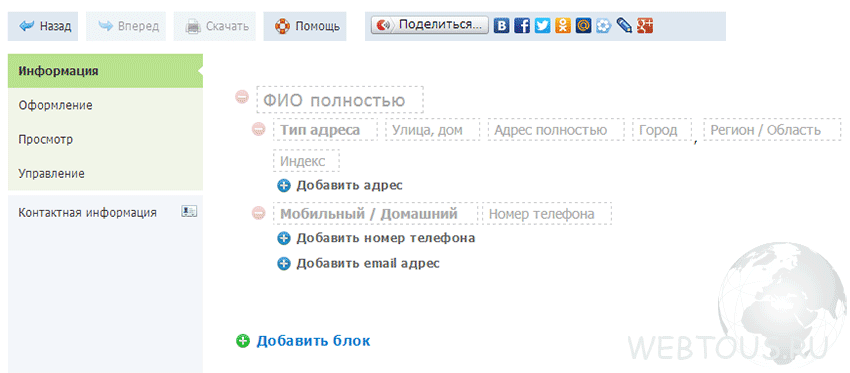Open the Тип адреса selector

click(x=325, y=130)
